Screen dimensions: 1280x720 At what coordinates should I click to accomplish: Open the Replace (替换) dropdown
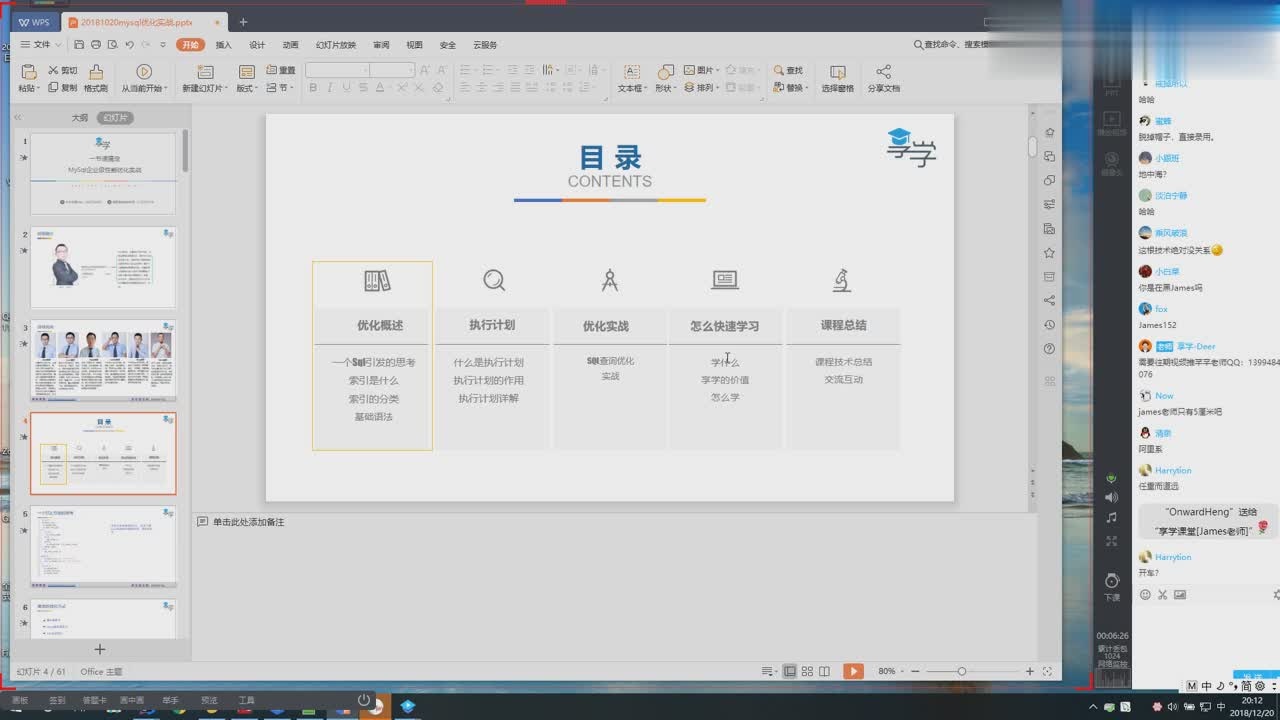tap(791, 88)
